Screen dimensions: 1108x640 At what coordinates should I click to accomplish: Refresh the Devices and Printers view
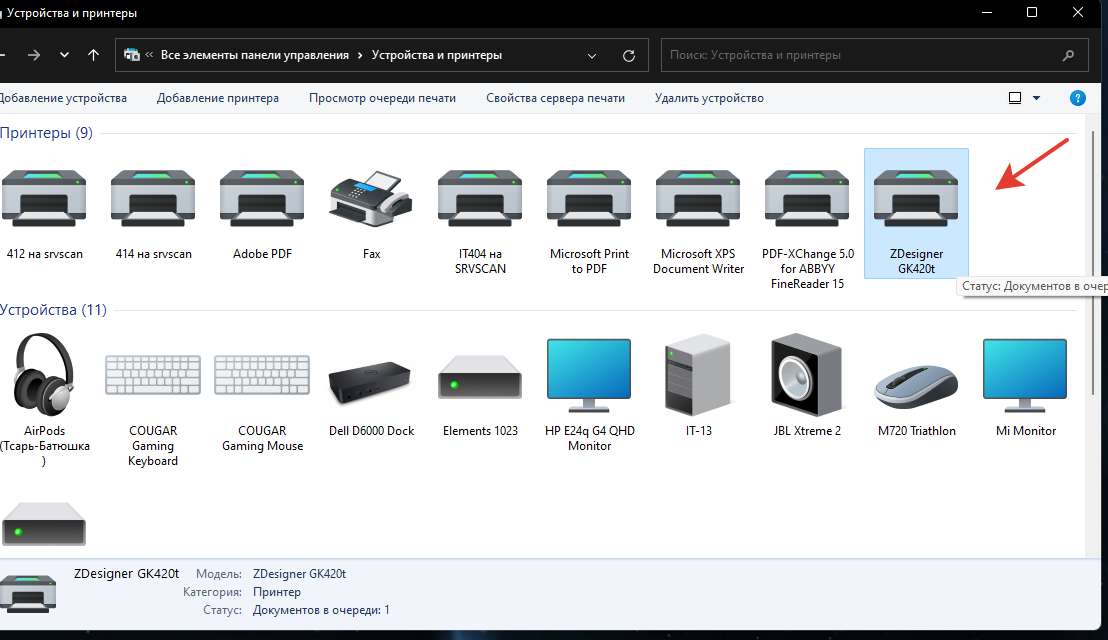(x=629, y=56)
